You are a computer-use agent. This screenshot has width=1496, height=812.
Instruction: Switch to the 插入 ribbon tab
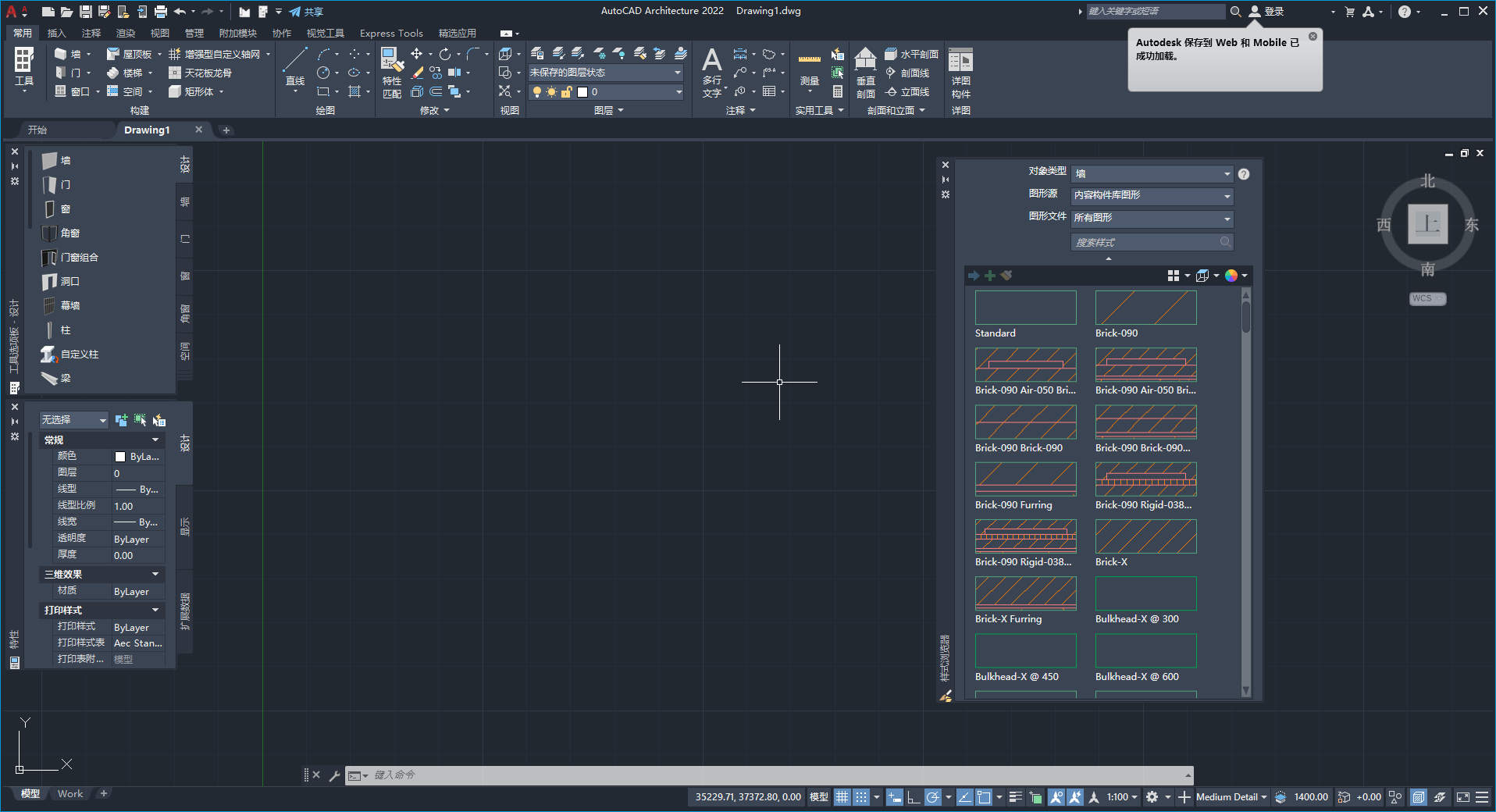point(56,33)
